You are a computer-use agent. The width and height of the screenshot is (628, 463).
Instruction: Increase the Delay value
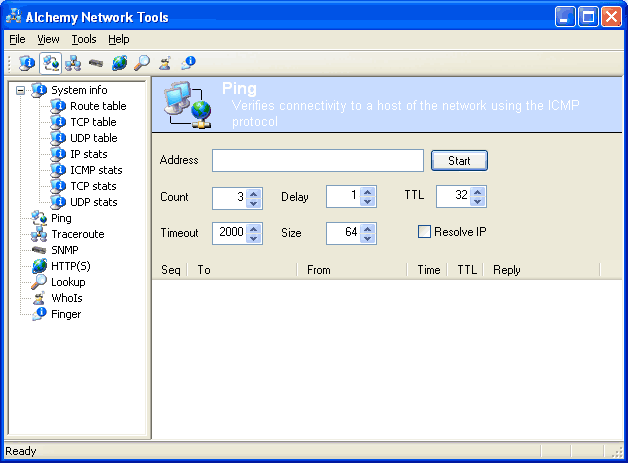368,191
